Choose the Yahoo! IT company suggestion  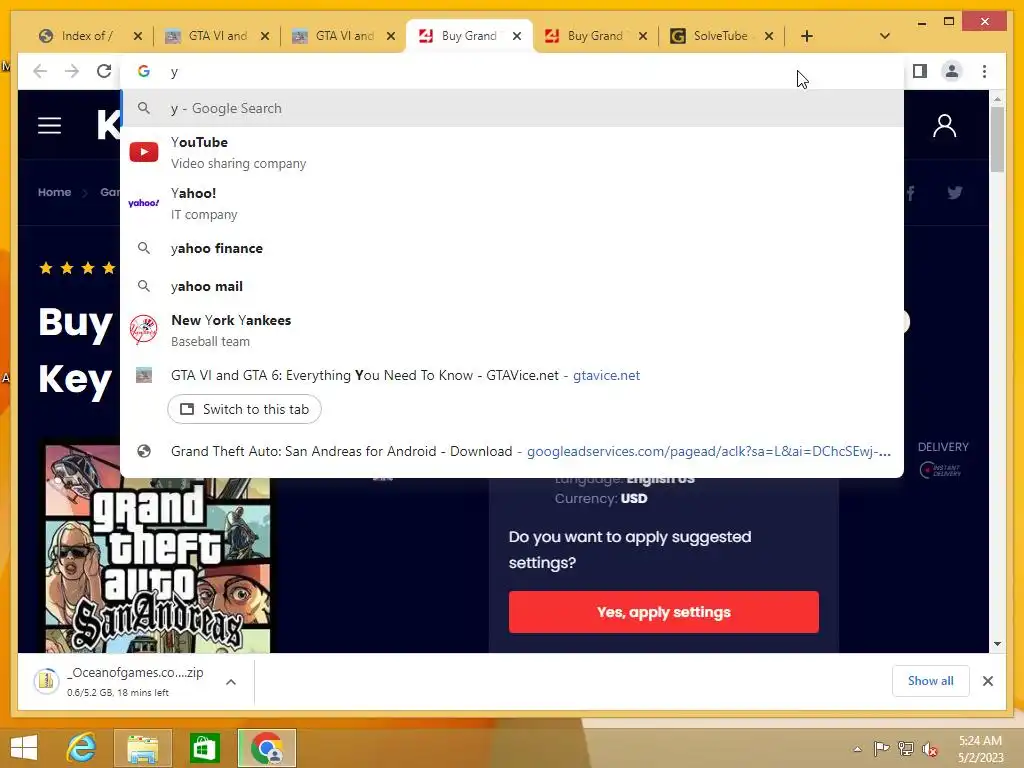tap(512, 203)
